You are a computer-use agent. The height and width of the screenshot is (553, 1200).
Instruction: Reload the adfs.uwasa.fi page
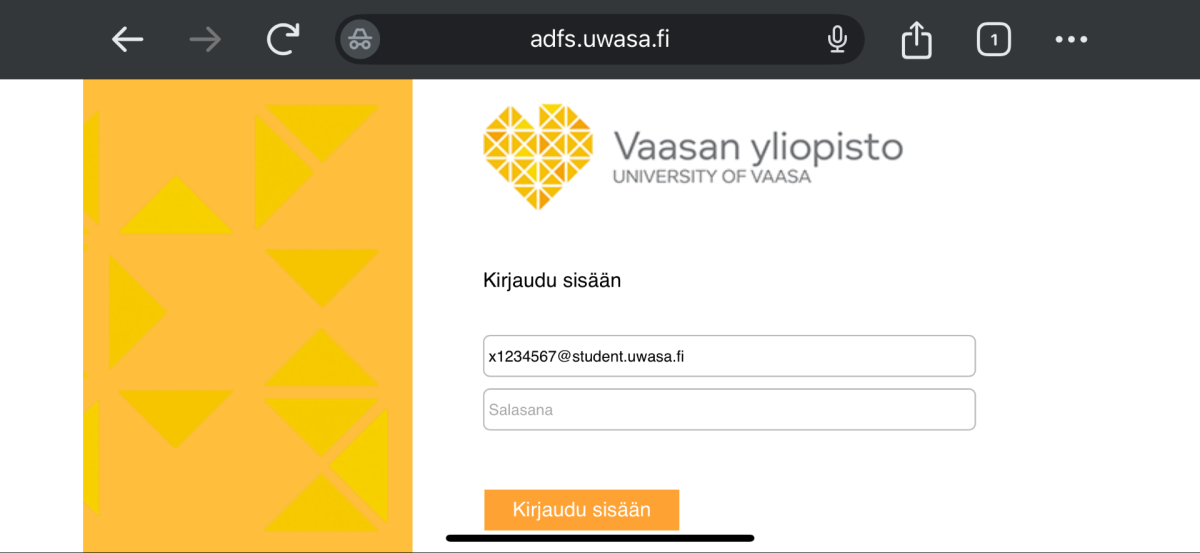(x=283, y=40)
